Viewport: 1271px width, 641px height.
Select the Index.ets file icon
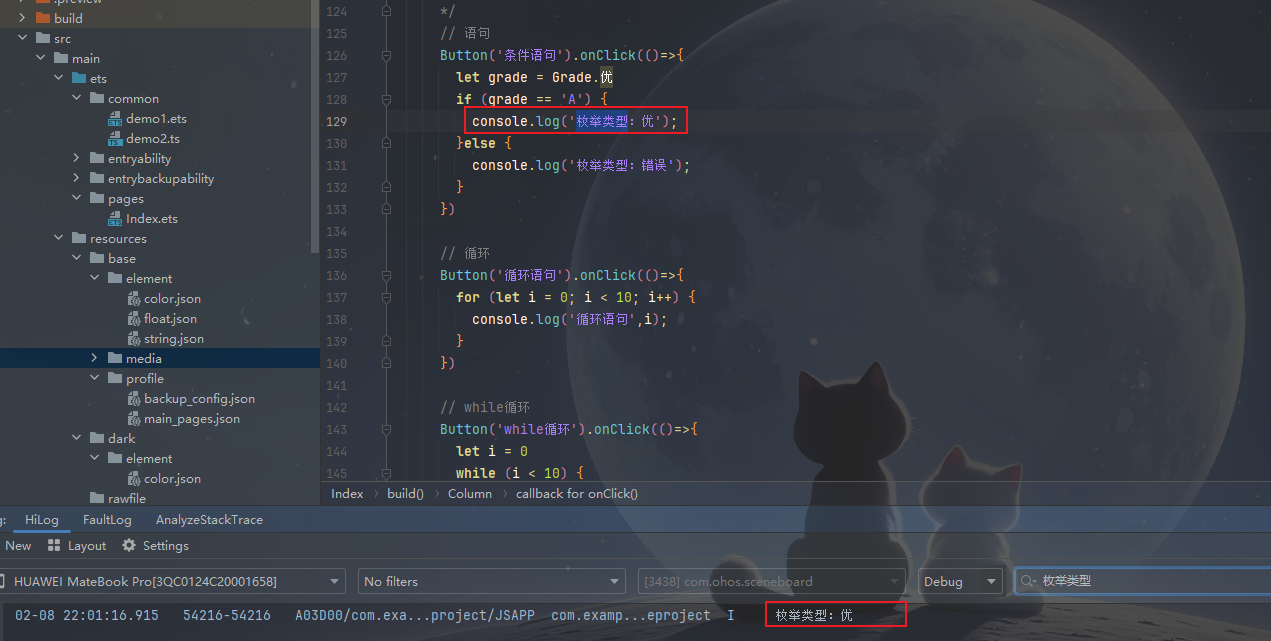point(115,219)
